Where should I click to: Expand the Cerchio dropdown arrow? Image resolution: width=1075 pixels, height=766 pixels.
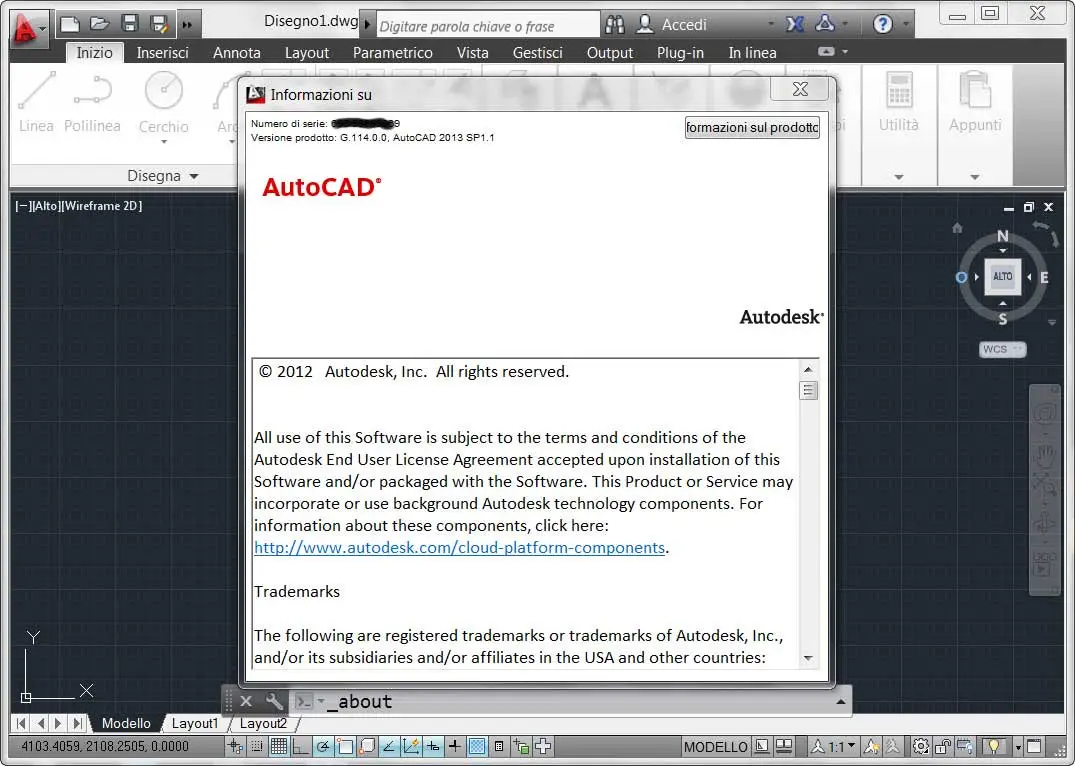[x=164, y=142]
